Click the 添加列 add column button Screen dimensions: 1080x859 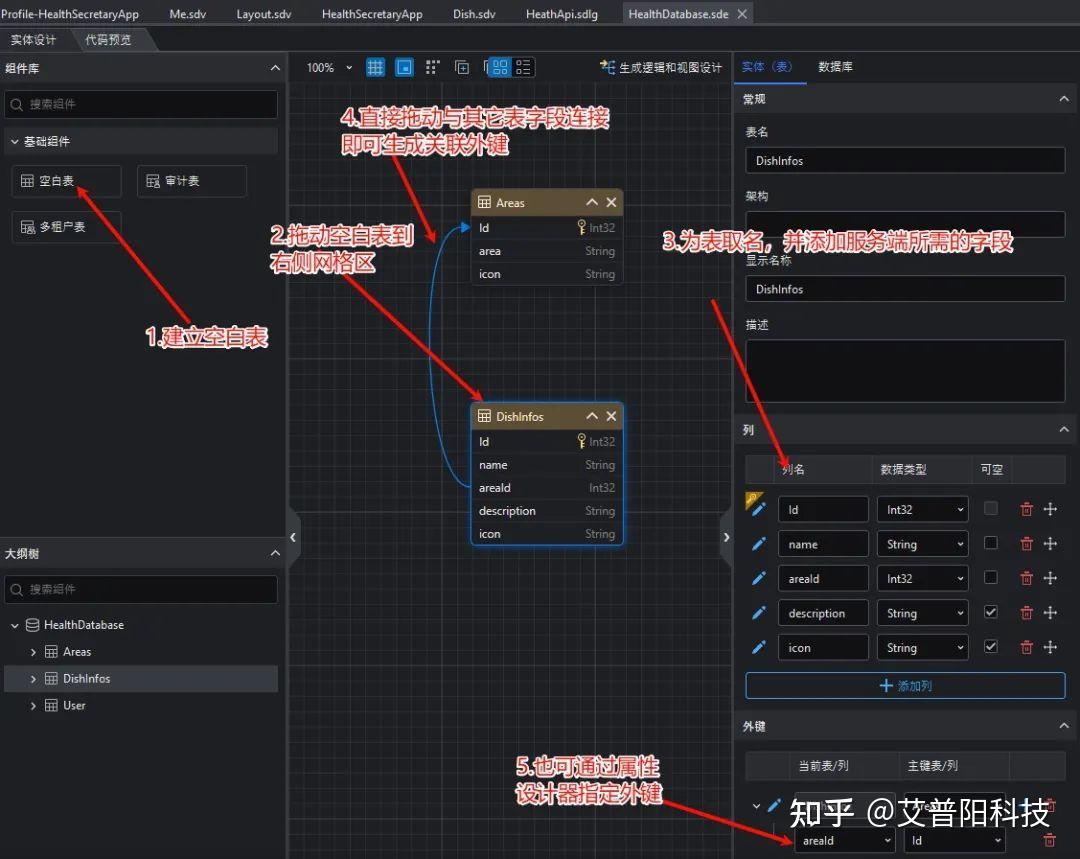click(x=904, y=686)
